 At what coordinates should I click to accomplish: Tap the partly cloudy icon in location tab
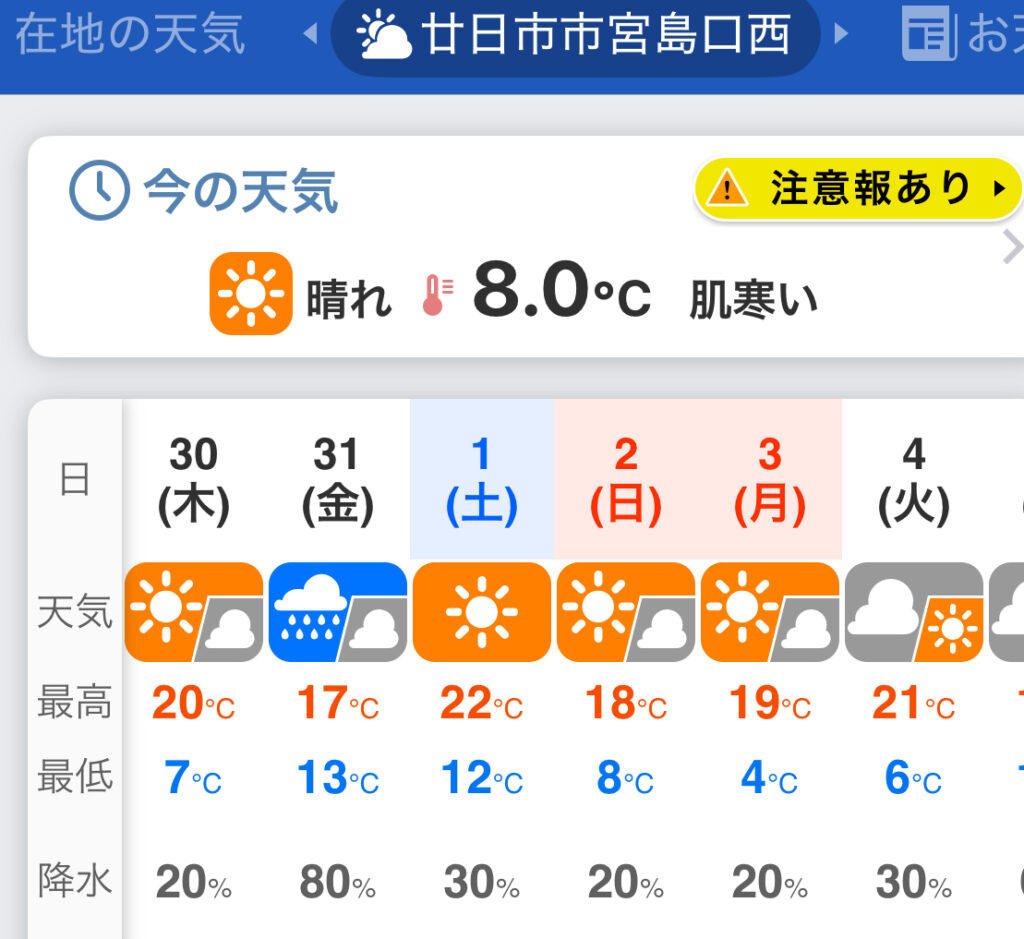click(386, 36)
